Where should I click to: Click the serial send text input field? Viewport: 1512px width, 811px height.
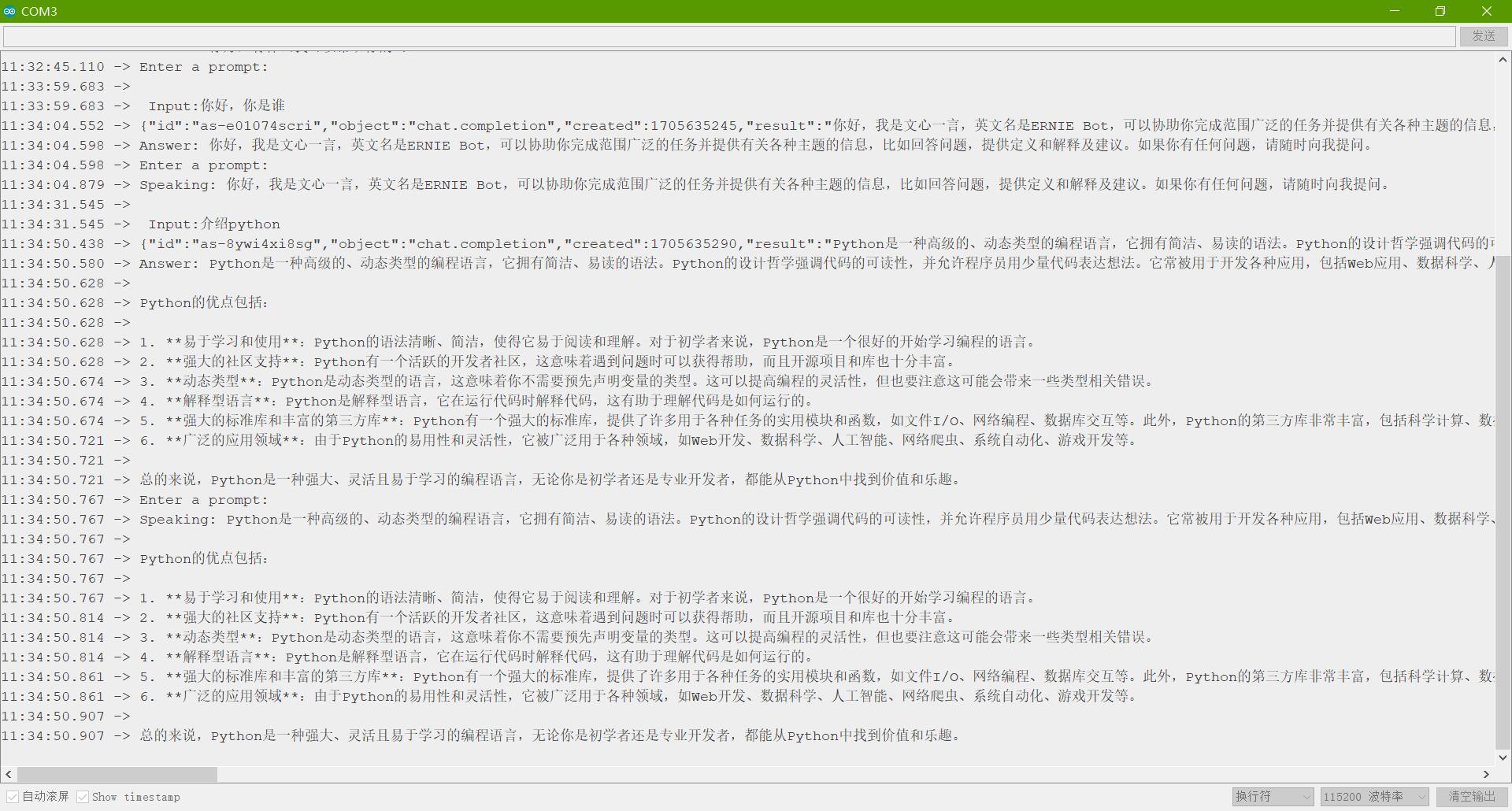[x=729, y=36]
